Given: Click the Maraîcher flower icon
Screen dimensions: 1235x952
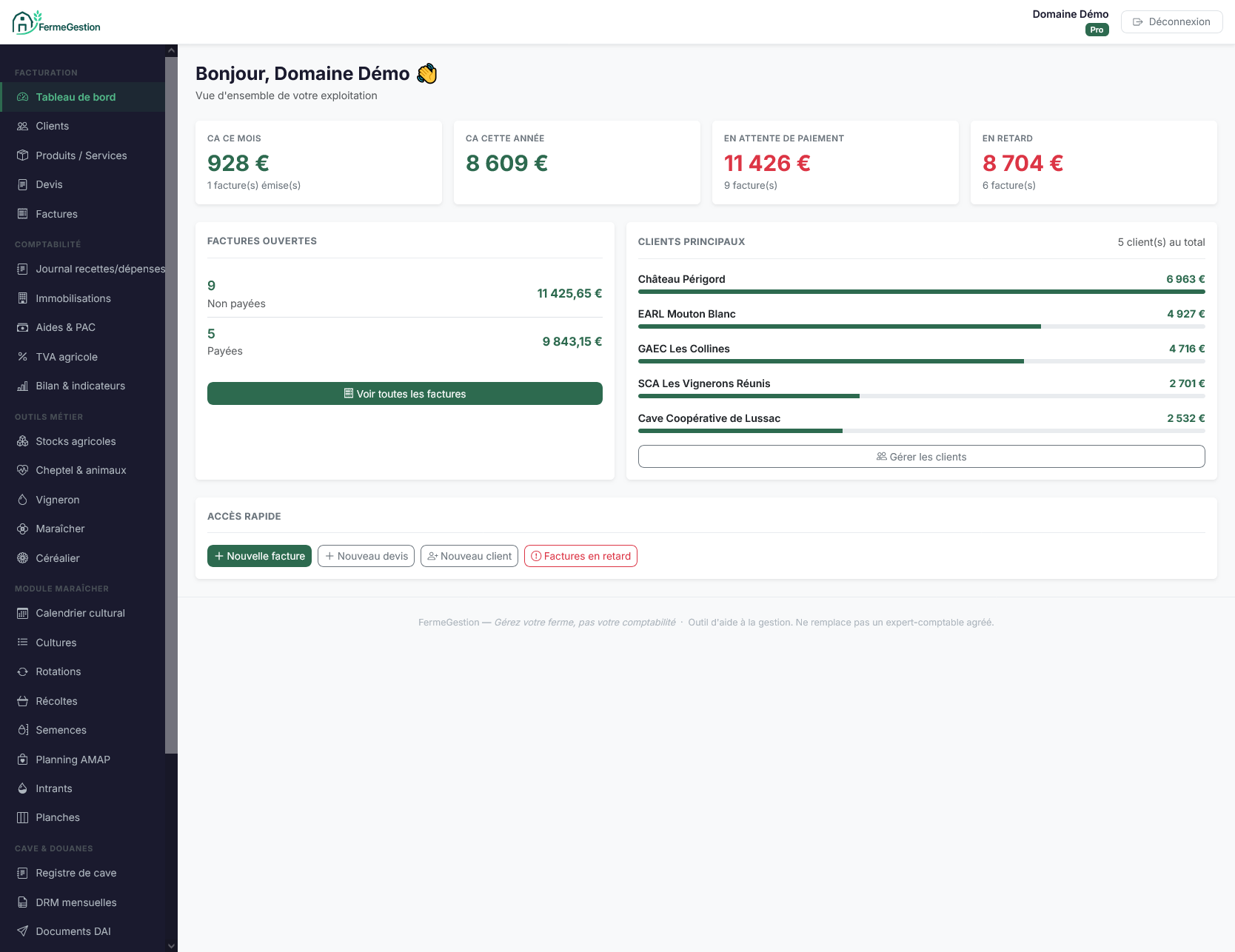Looking at the screenshot, I should click(22, 529).
